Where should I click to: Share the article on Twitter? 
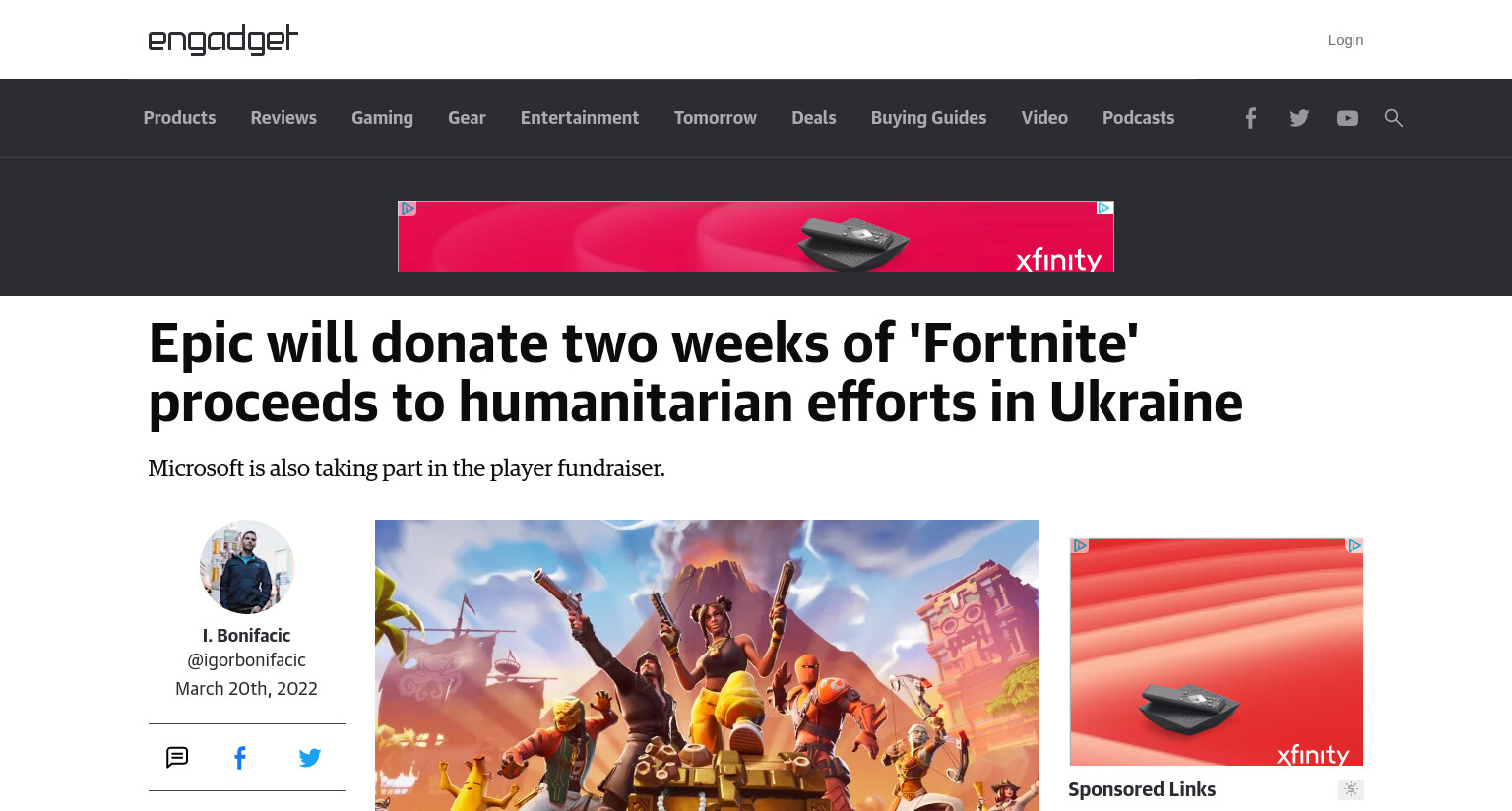310,758
